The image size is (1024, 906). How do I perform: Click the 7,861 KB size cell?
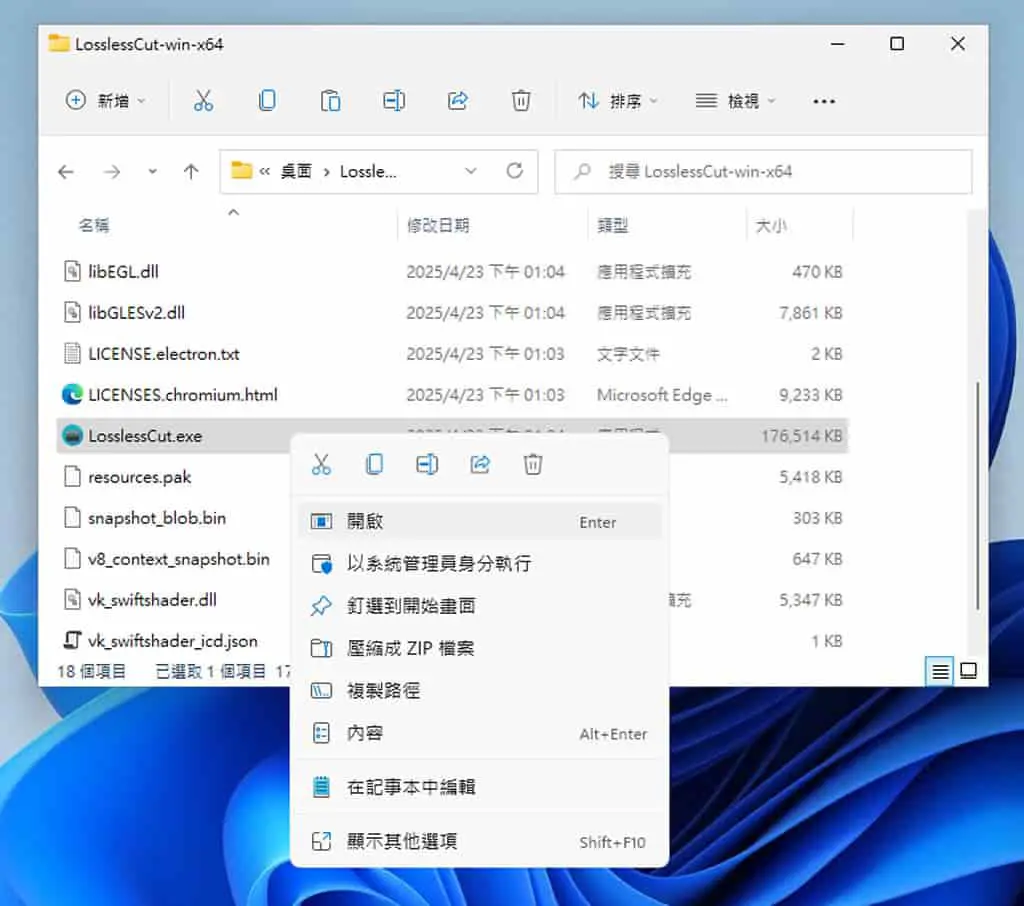tap(810, 313)
